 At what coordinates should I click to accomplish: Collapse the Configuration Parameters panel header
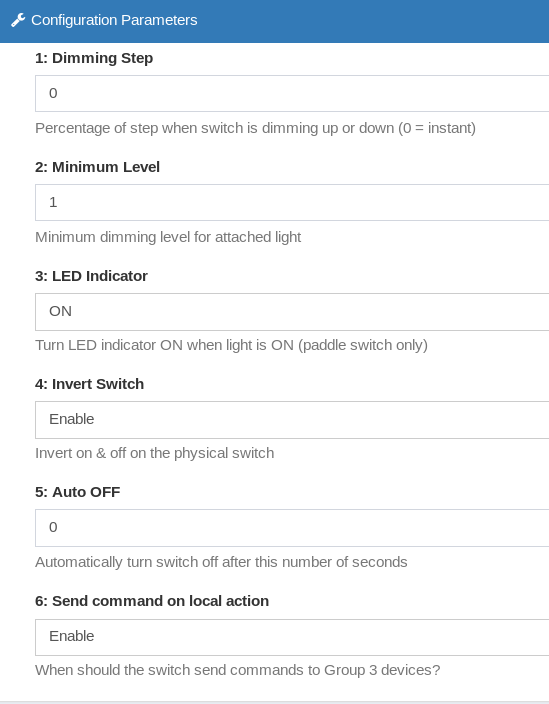point(274,21)
